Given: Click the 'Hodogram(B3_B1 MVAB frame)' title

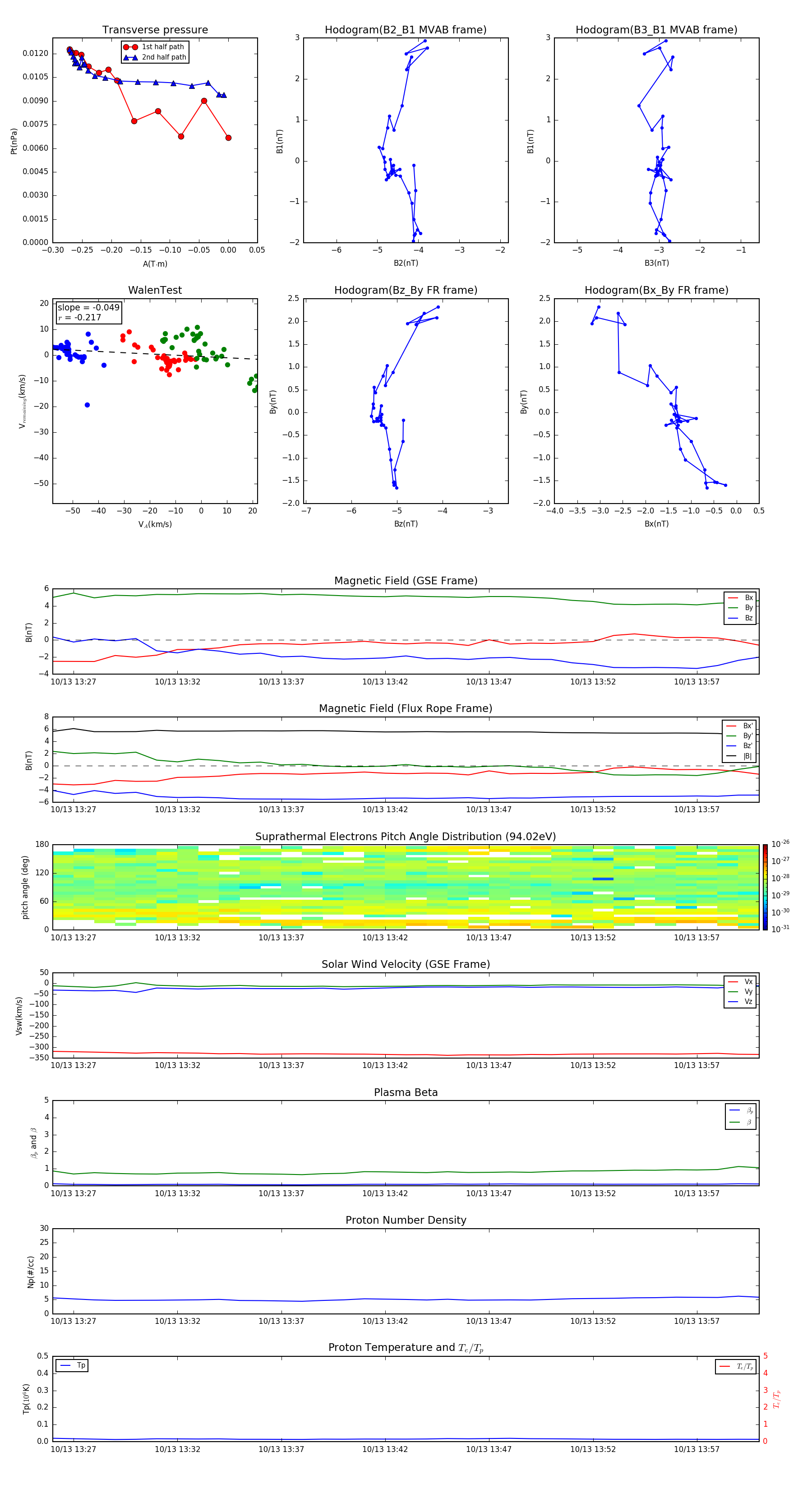Looking at the screenshot, I should 656,30.
